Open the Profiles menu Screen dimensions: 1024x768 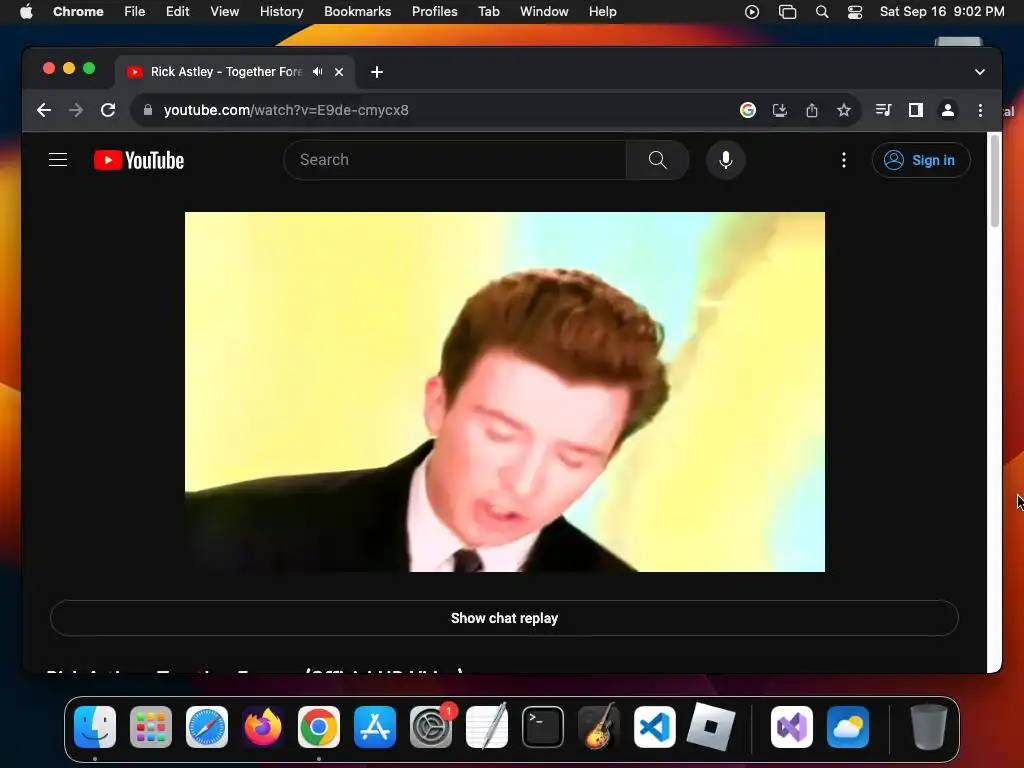(434, 12)
